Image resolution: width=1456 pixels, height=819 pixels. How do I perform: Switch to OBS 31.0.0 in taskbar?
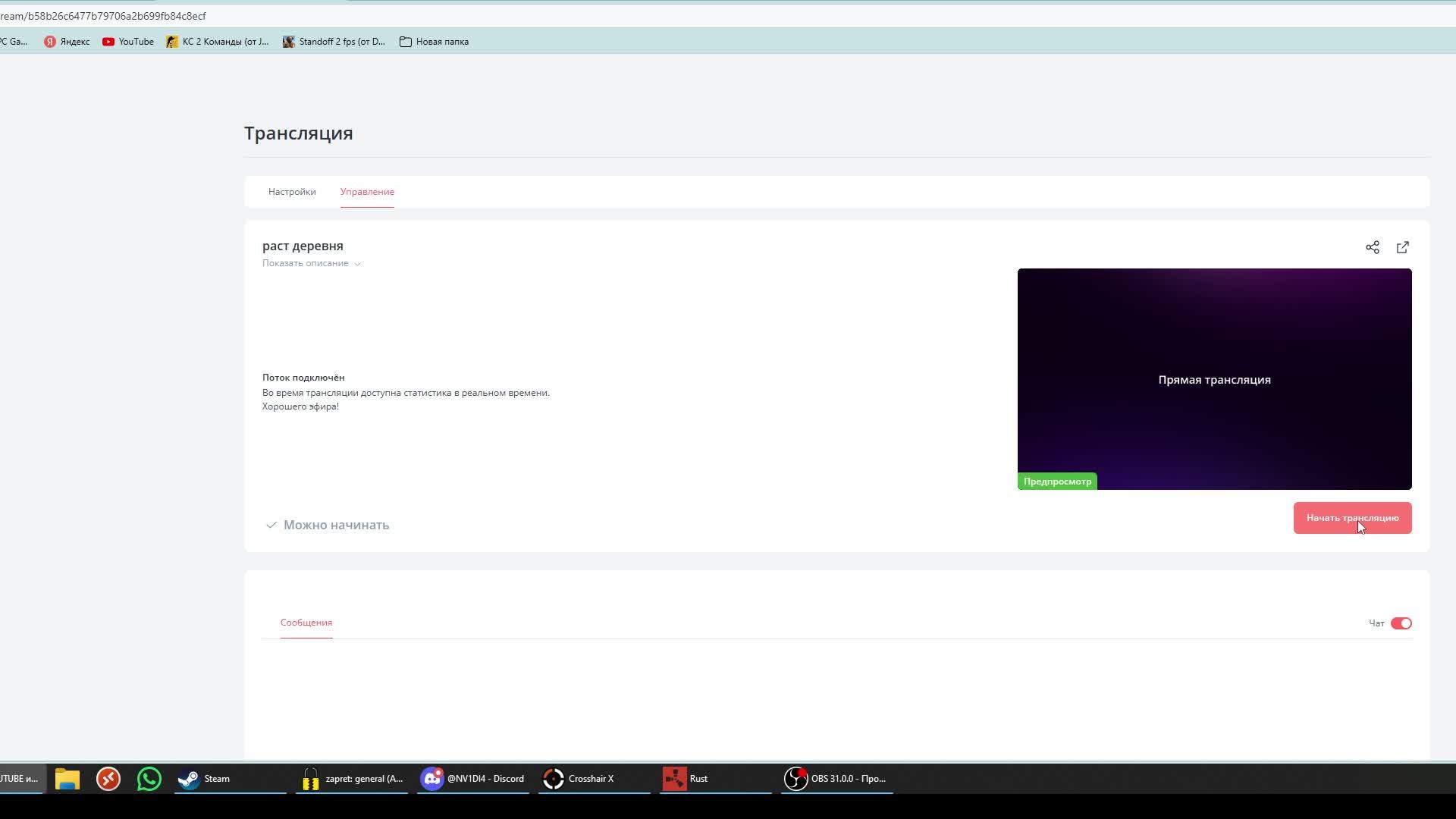pyautogui.click(x=837, y=779)
